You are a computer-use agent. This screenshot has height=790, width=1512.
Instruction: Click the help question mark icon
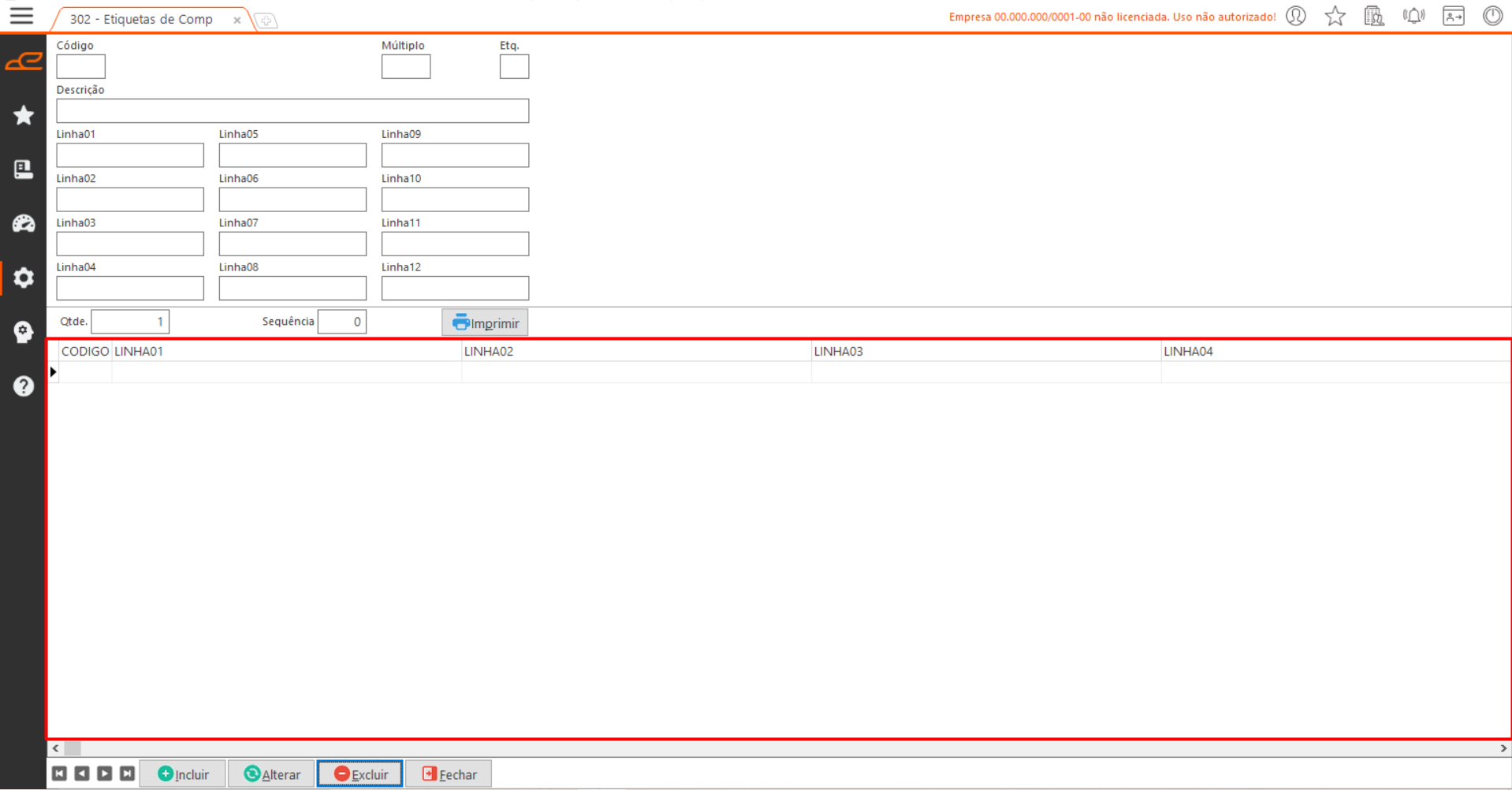tap(24, 386)
